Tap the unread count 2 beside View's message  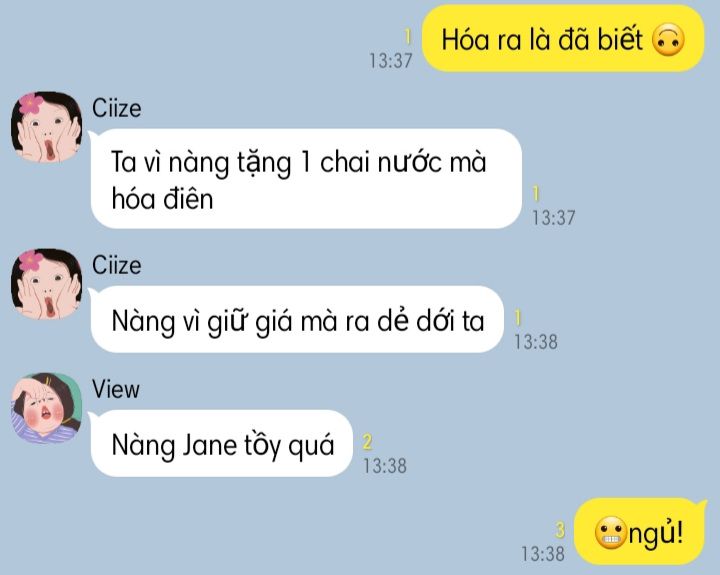click(x=367, y=442)
